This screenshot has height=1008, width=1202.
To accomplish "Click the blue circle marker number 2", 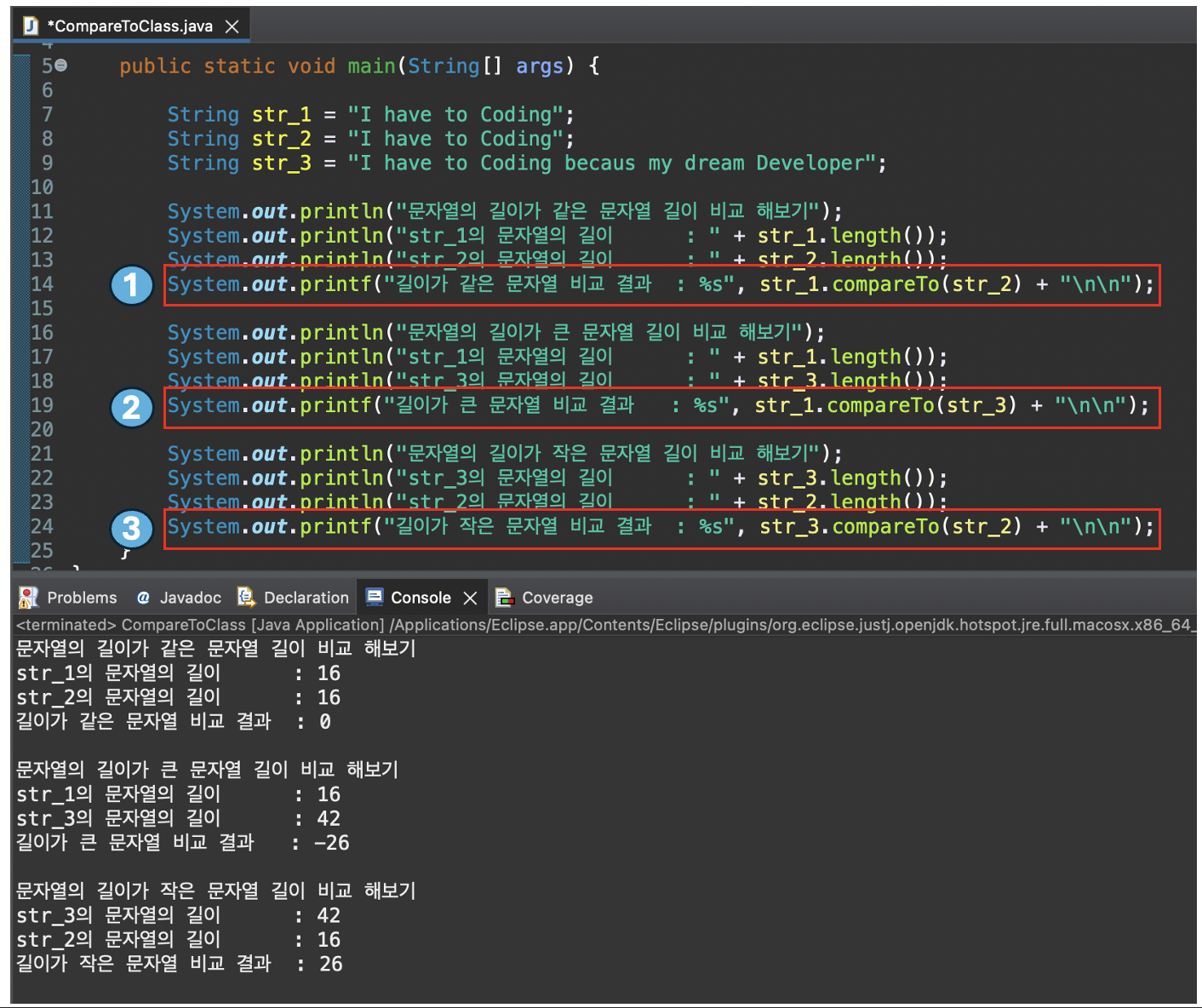I will (131, 407).
